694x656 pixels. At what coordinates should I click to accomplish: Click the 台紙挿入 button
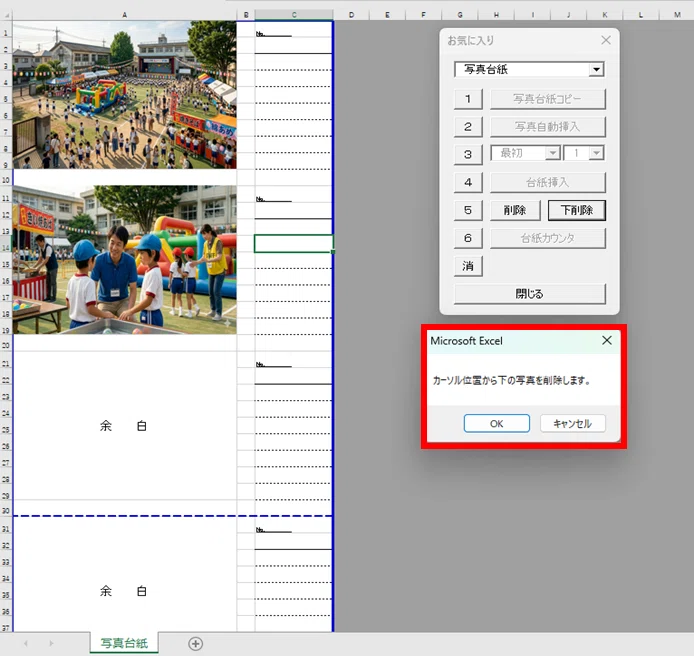pos(547,182)
